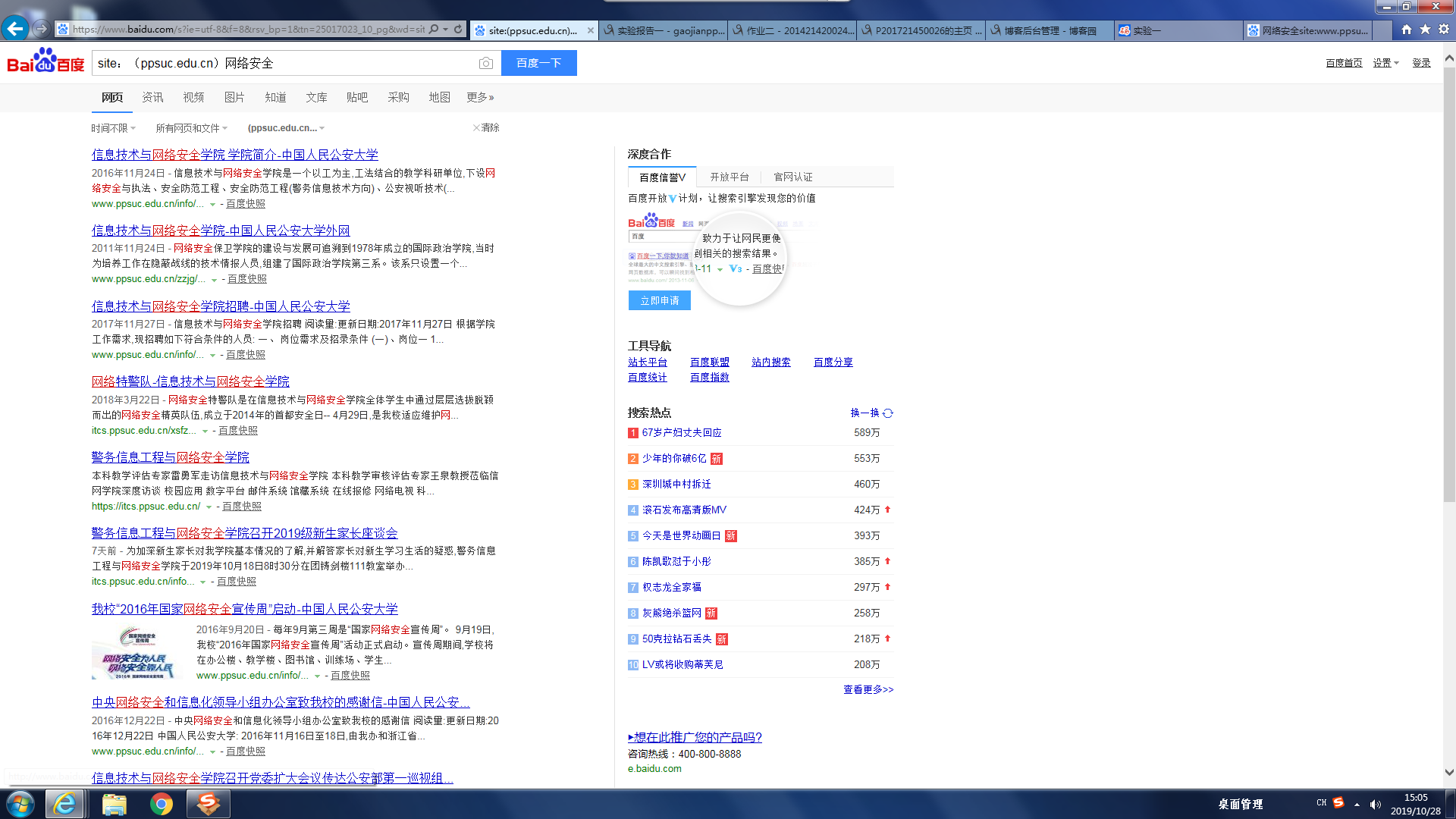Switch to the 开放平台 tab
This screenshot has height=819, width=1456.
click(729, 177)
